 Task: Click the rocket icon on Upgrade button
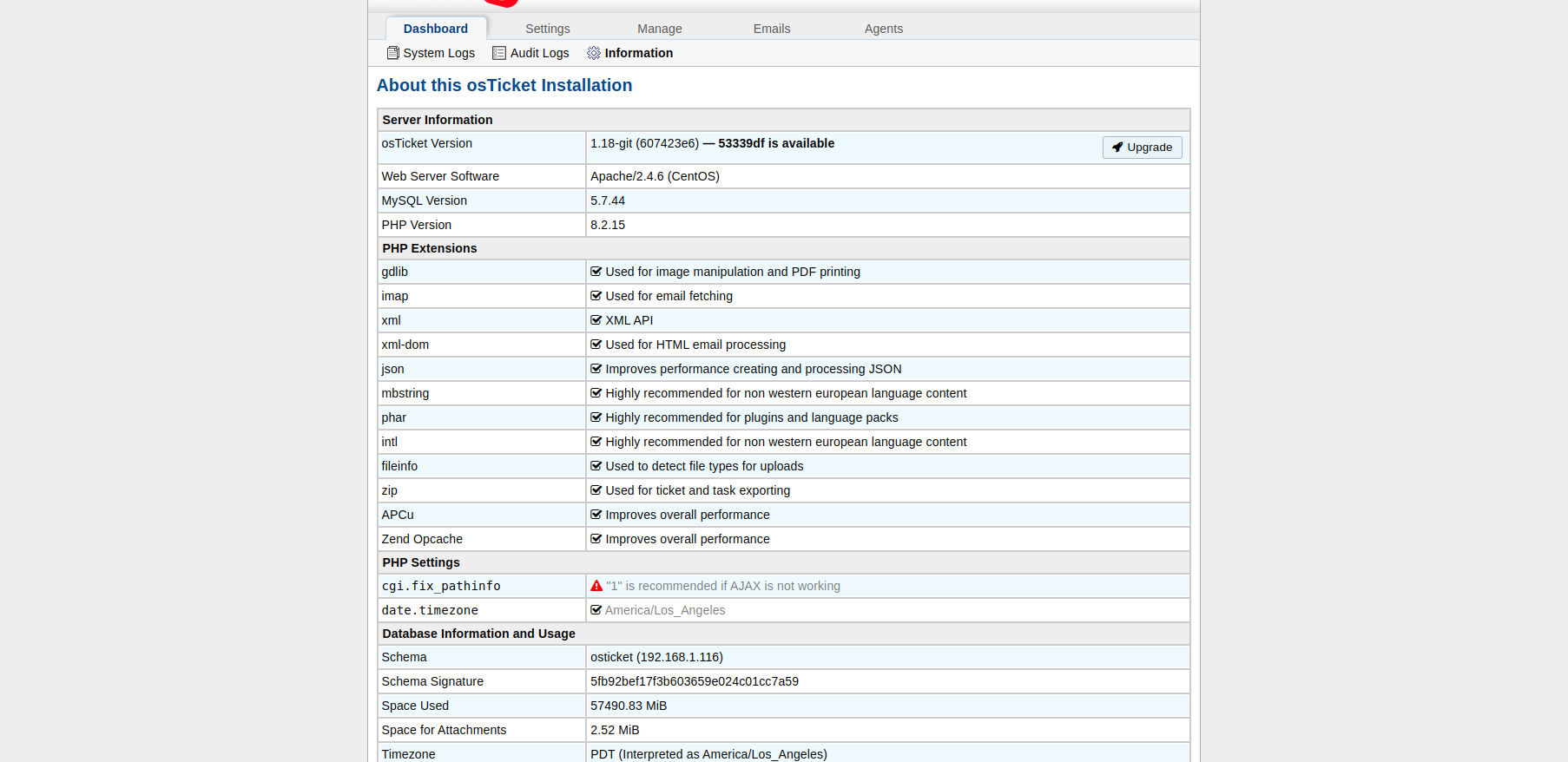[1117, 148]
